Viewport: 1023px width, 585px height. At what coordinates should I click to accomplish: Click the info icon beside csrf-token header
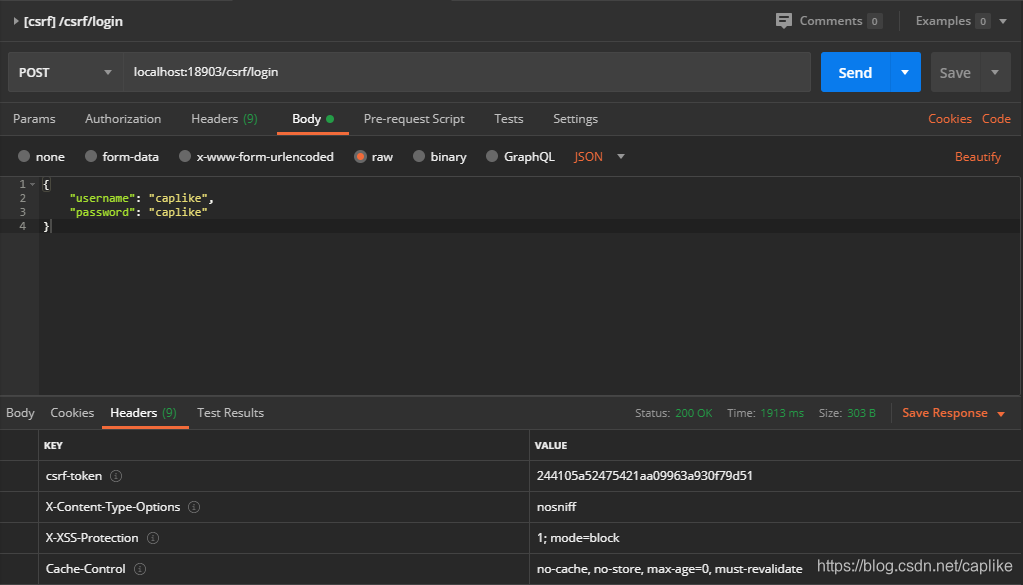point(116,476)
